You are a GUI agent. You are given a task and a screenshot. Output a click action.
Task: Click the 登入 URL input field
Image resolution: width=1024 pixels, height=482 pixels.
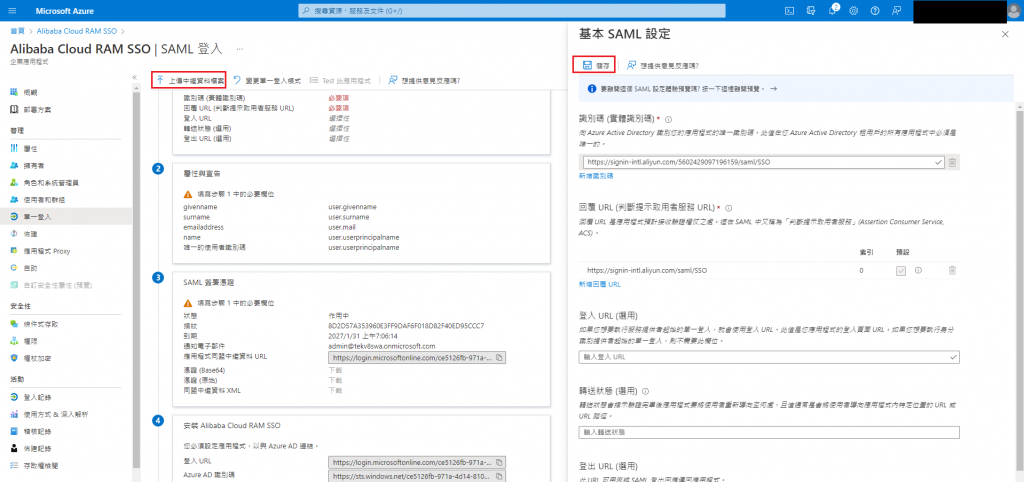[769, 357]
